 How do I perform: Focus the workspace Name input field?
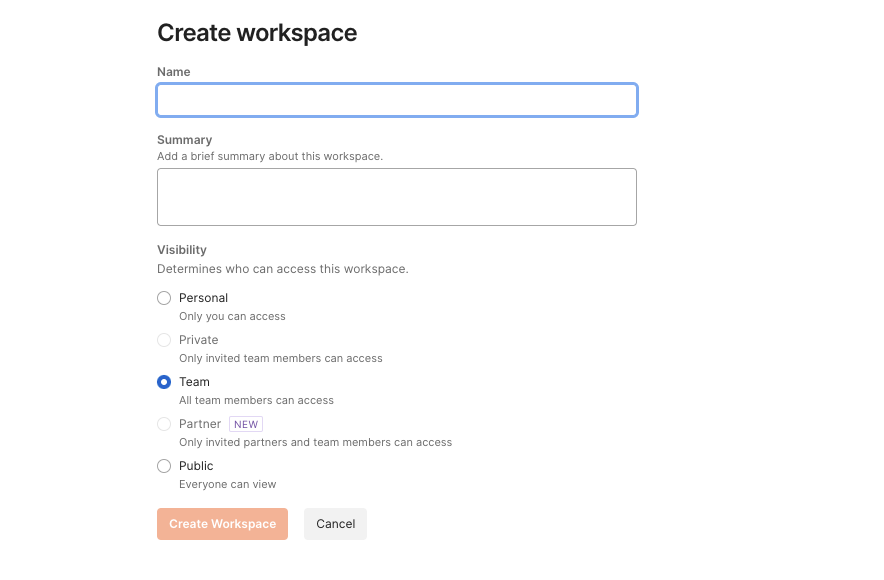tap(397, 100)
